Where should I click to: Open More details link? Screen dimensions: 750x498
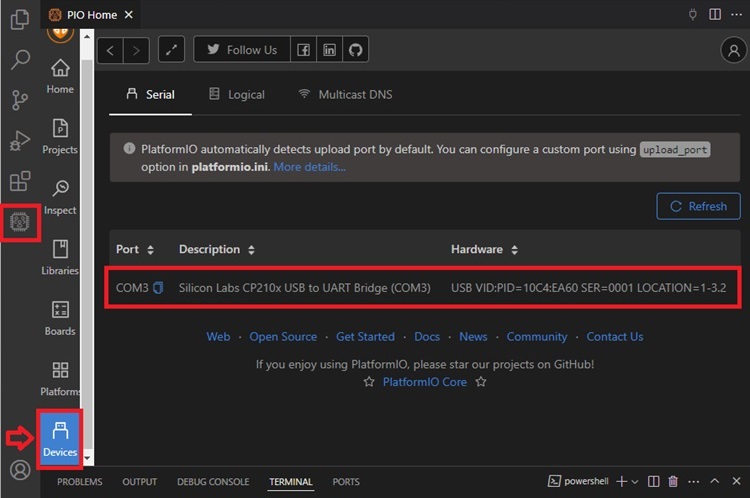[309, 167]
